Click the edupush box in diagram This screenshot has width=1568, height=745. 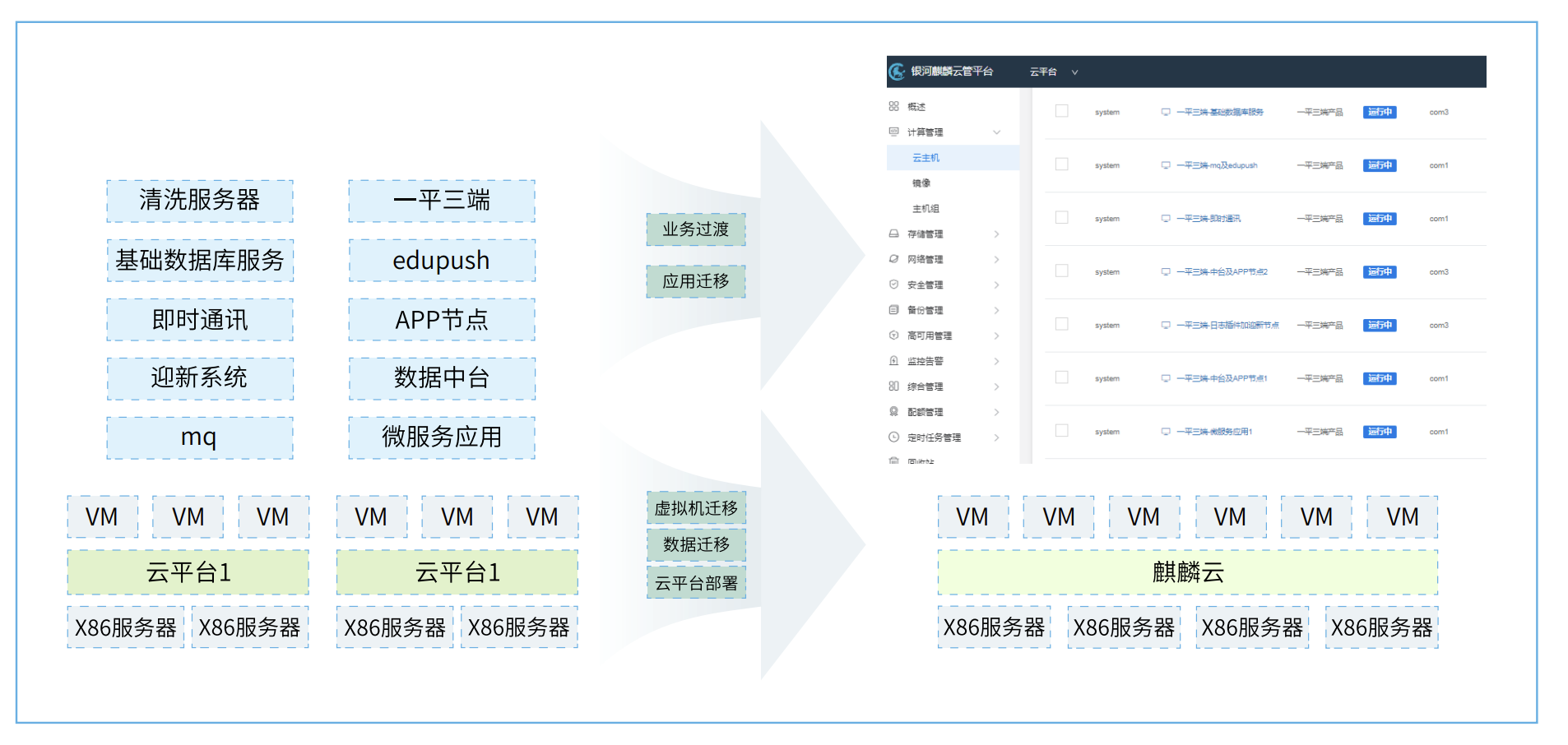click(x=442, y=261)
